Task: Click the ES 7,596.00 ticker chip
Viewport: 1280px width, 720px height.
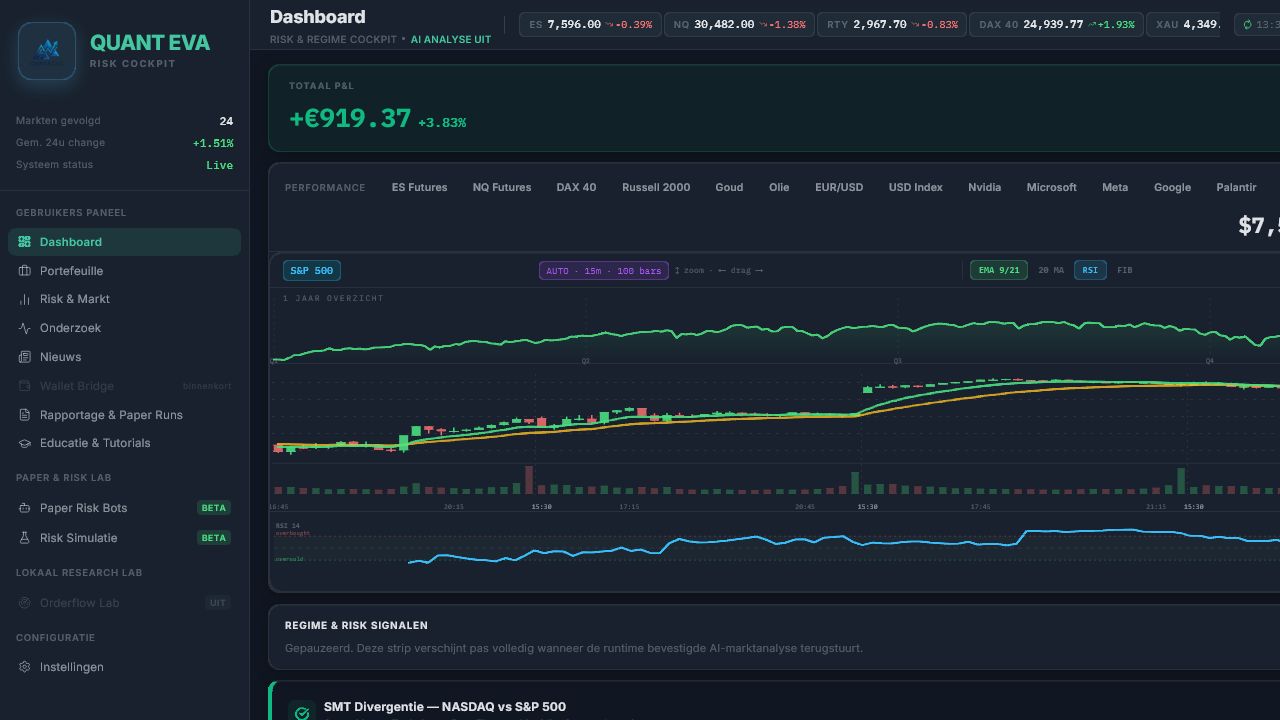Action: pyautogui.click(x=590, y=24)
